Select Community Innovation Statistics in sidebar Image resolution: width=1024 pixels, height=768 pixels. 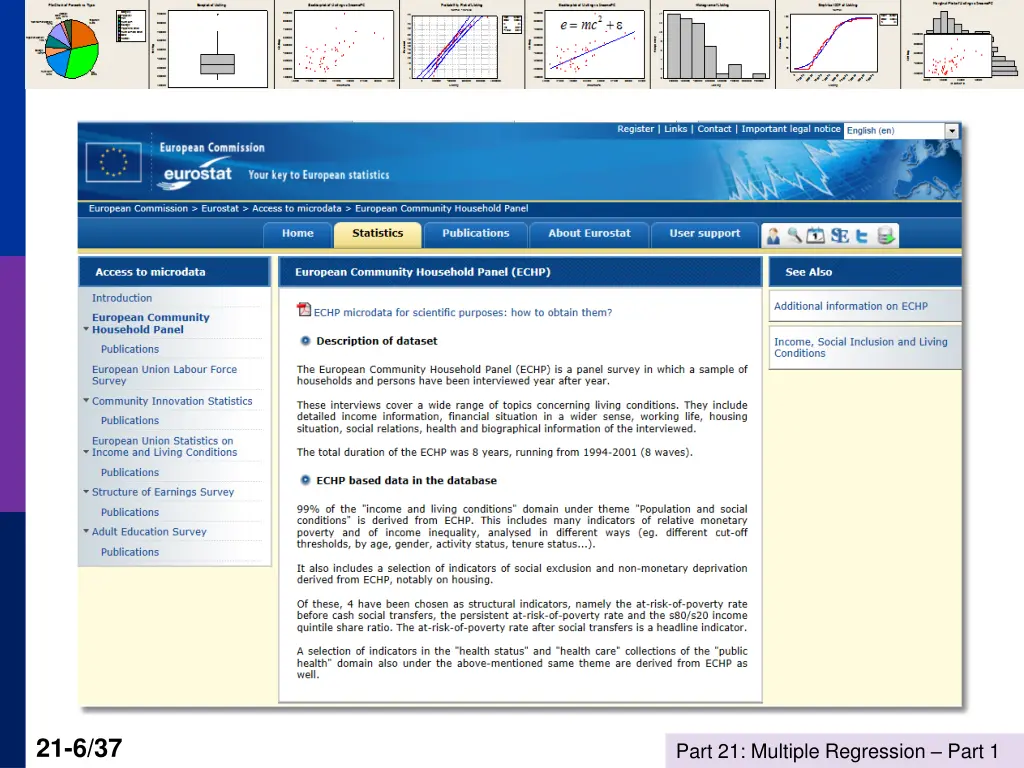tap(172, 401)
